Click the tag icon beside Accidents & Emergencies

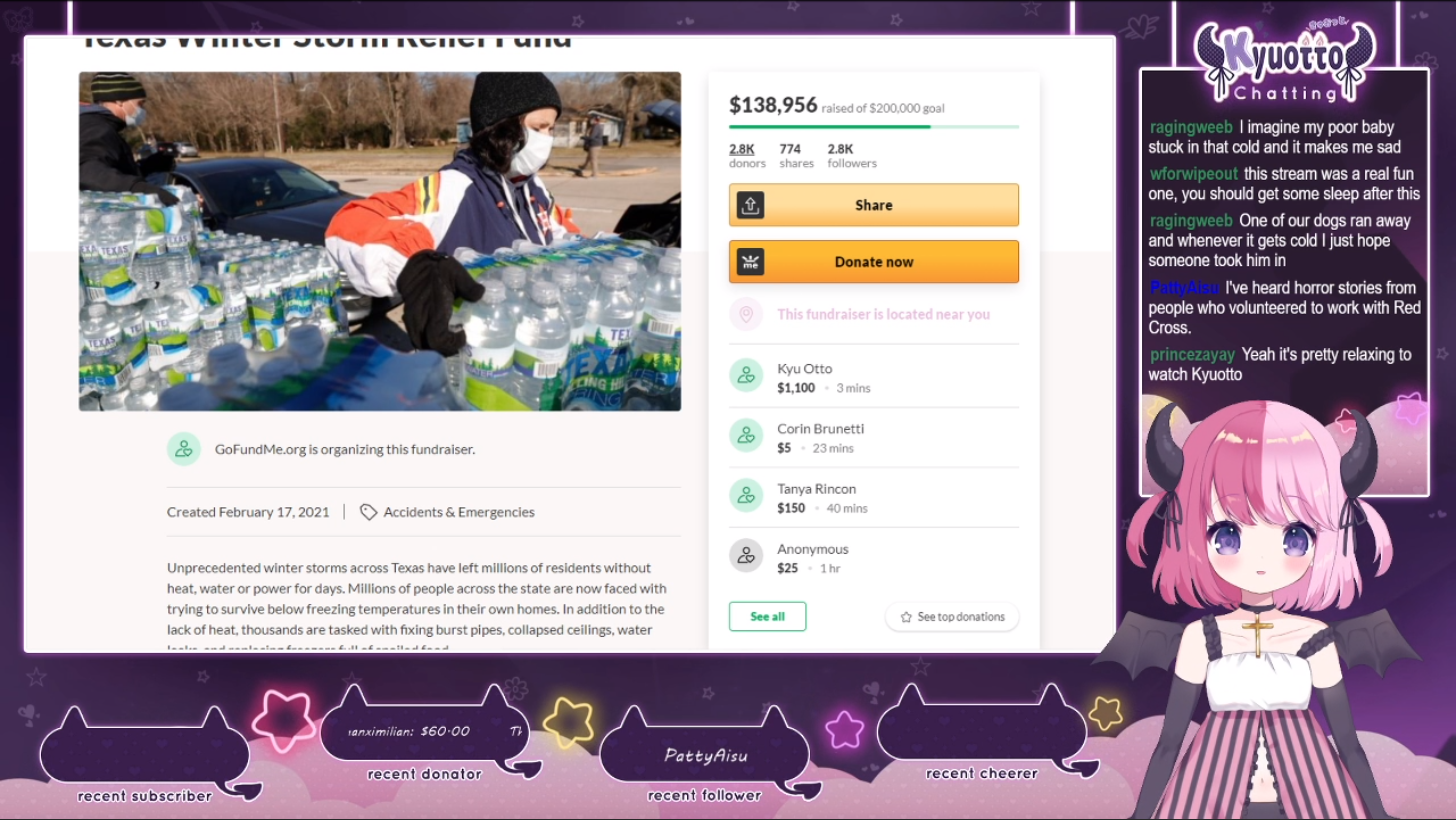(368, 512)
